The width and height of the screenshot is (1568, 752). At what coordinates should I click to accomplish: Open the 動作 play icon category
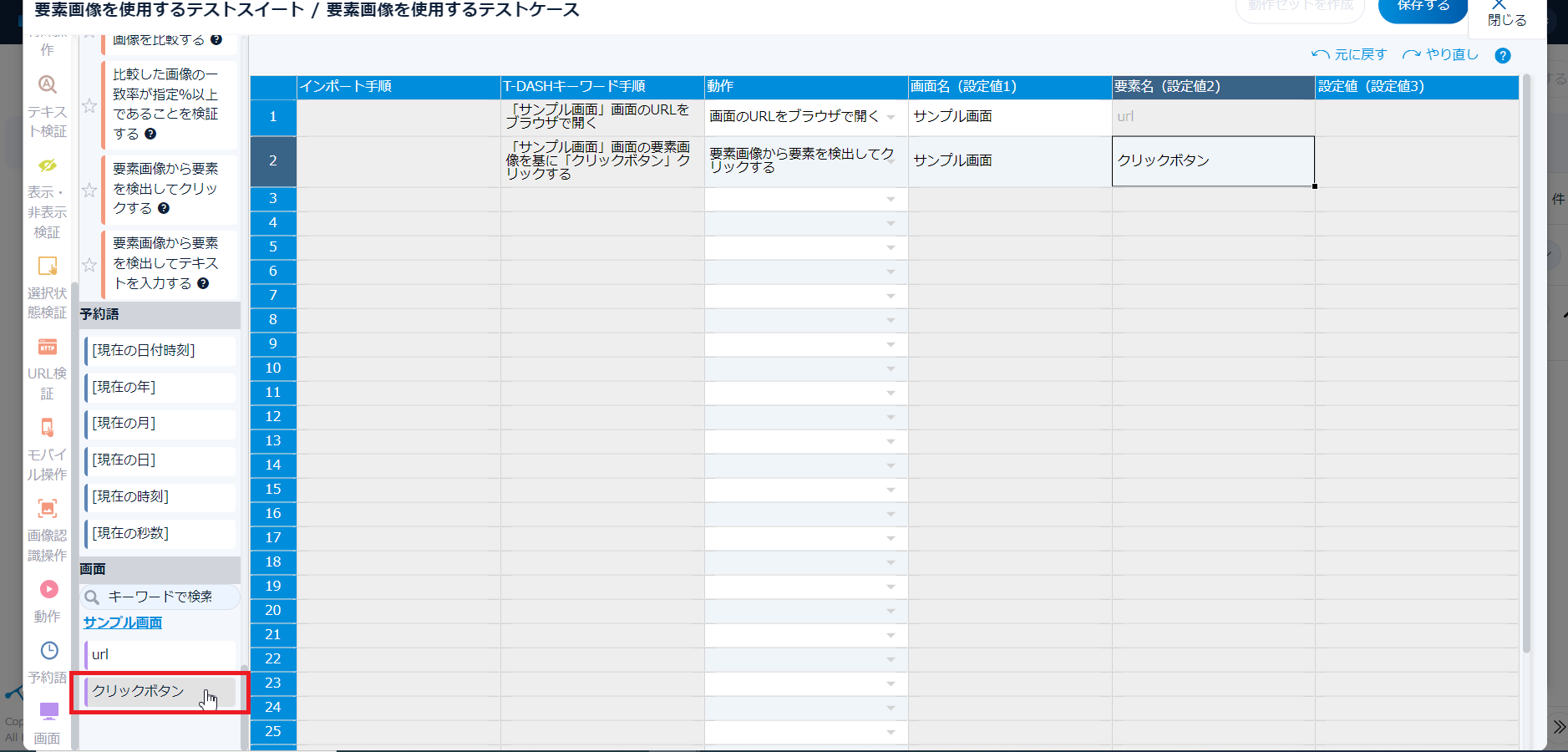[49, 590]
